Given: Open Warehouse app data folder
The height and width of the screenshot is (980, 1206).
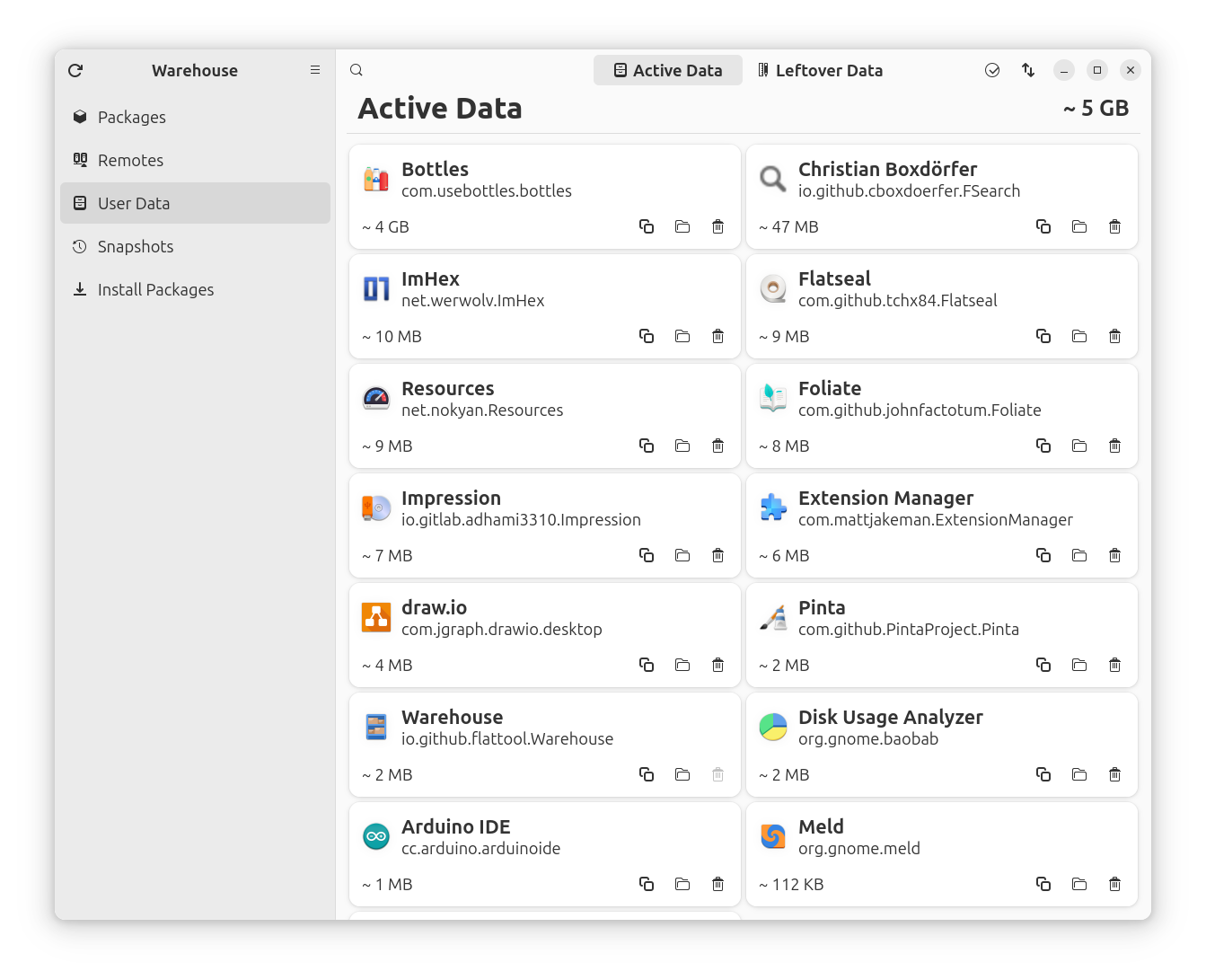Looking at the screenshot, I should click(x=682, y=774).
